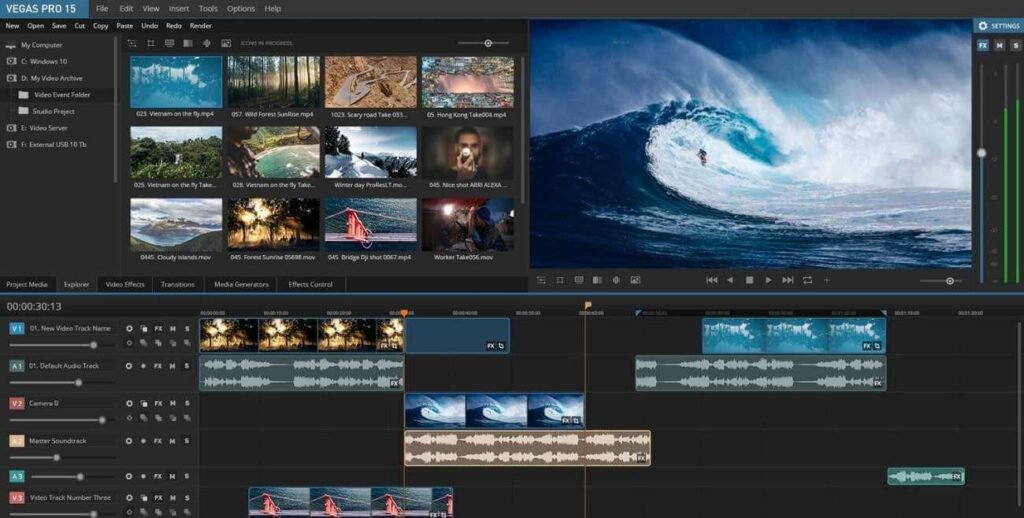The height and width of the screenshot is (518, 1024).
Task: Click the Open button in toolbar
Action: pos(35,26)
